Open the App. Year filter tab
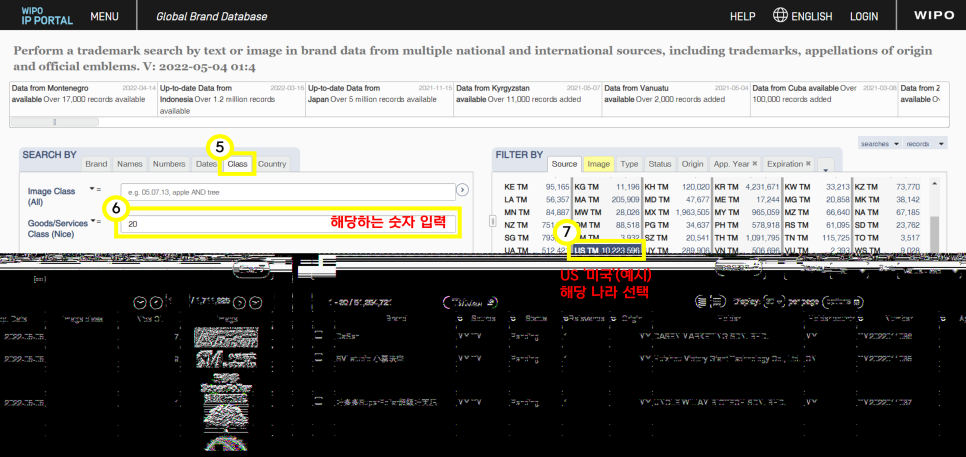Viewport: 966px width, 457px height. [731, 164]
